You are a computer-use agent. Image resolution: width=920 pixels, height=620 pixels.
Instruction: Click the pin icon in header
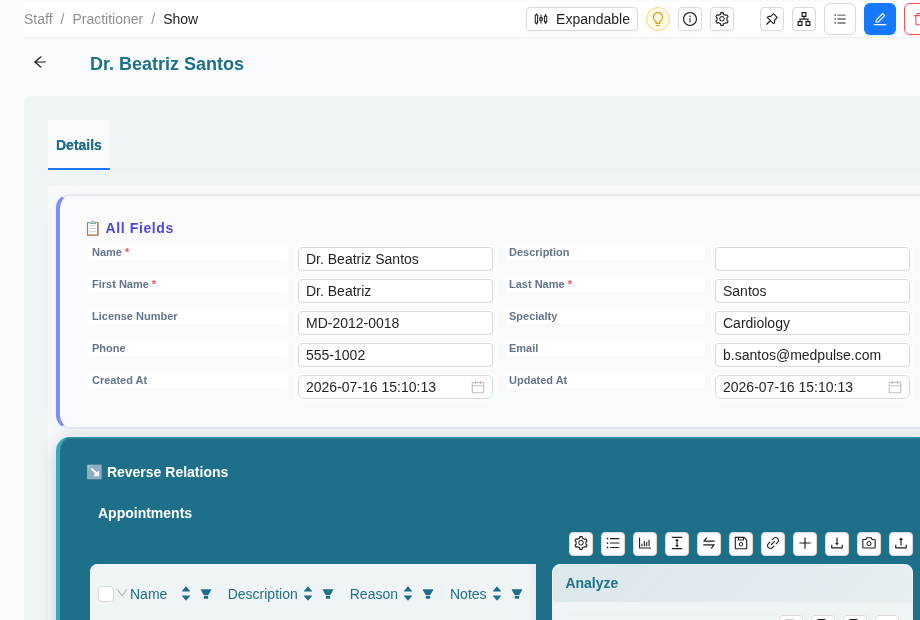tap(772, 19)
